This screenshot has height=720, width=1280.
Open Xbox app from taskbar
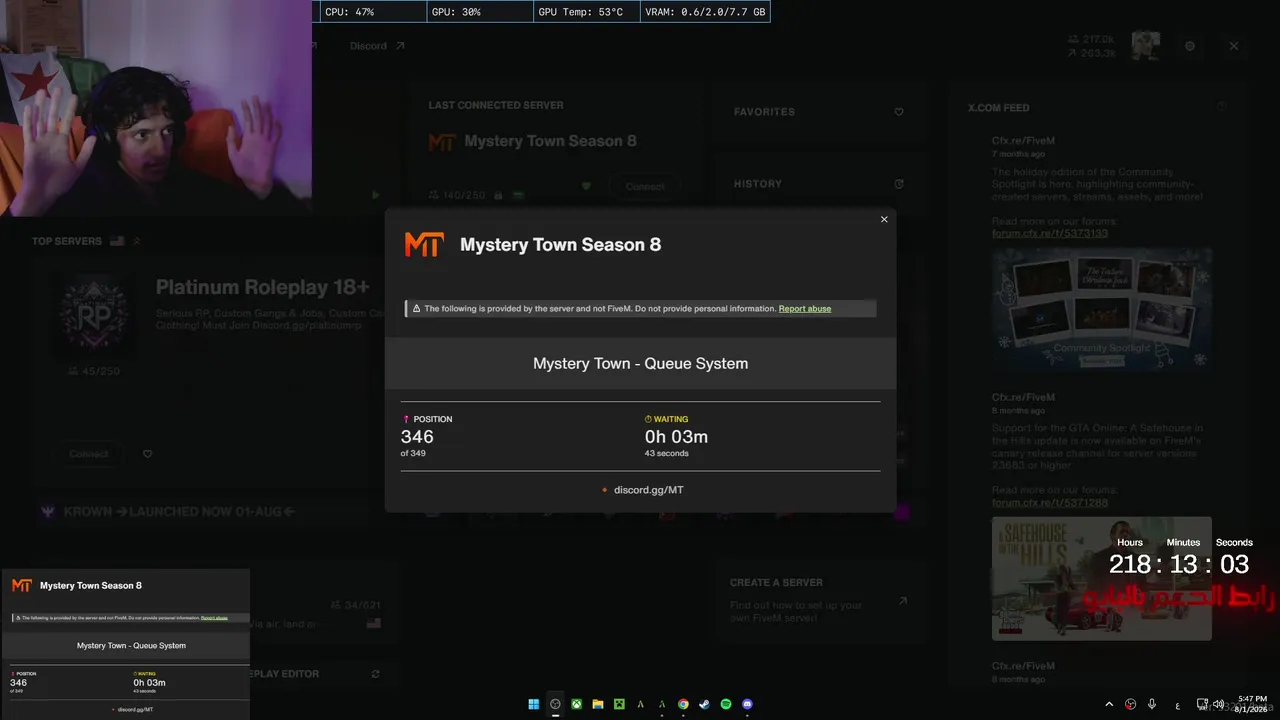pos(577,704)
